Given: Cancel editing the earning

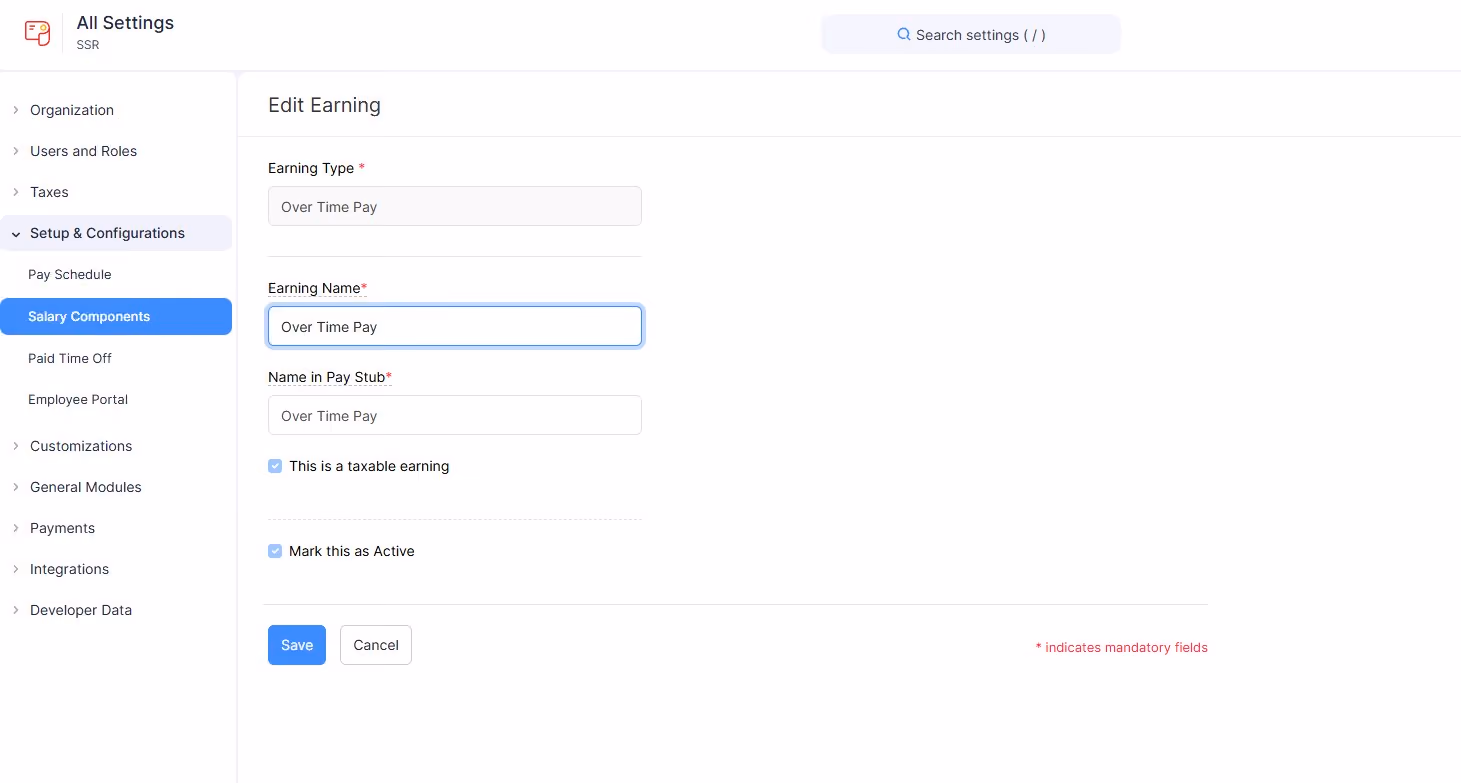Looking at the screenshot, I should [376, 645].
